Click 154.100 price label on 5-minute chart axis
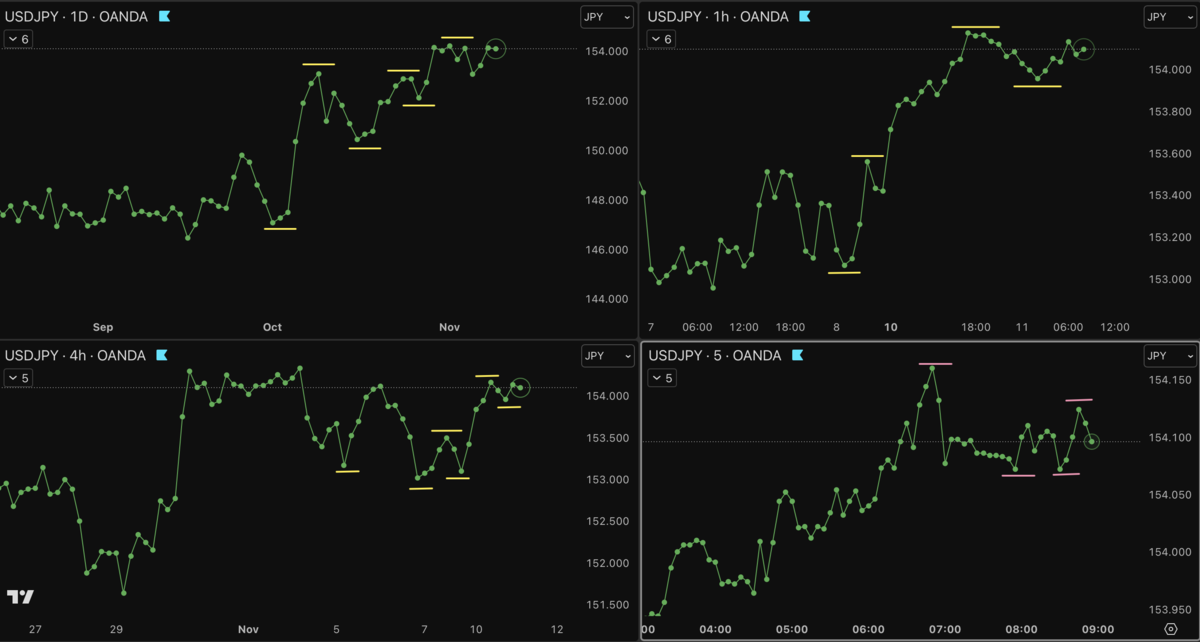 (x=1169, y=438)
